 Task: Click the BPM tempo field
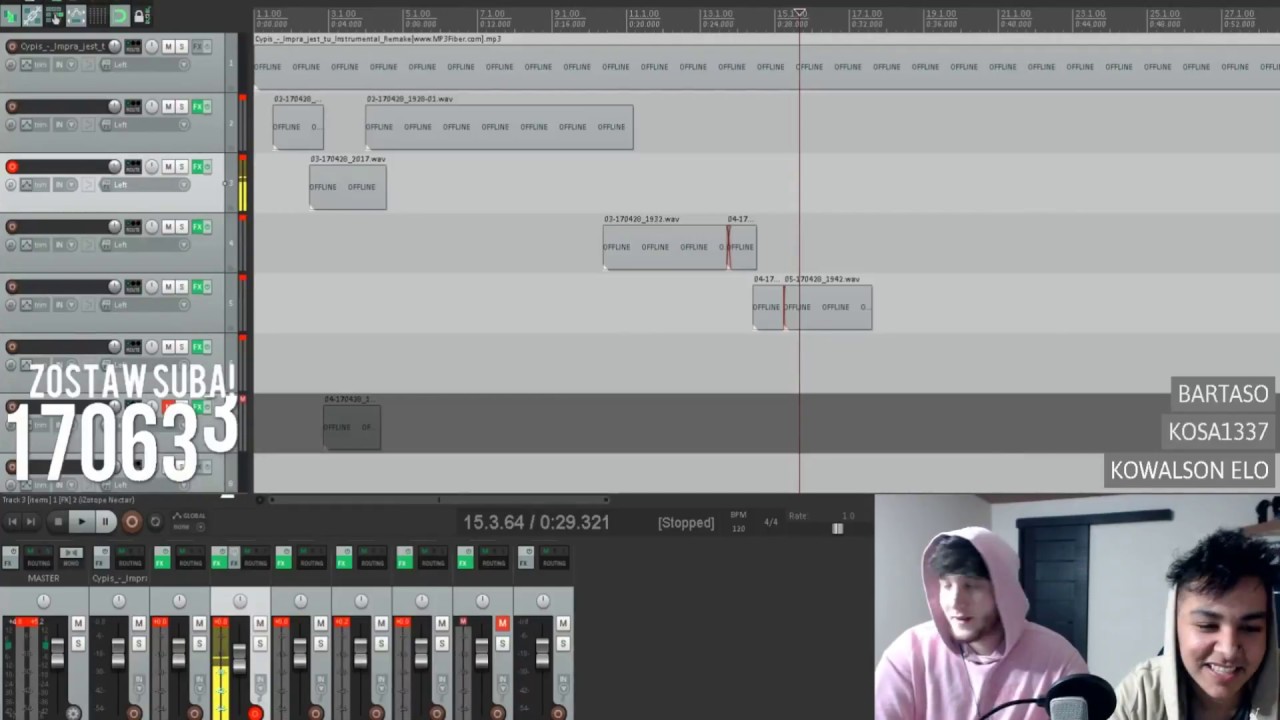[x=738, y=522]
